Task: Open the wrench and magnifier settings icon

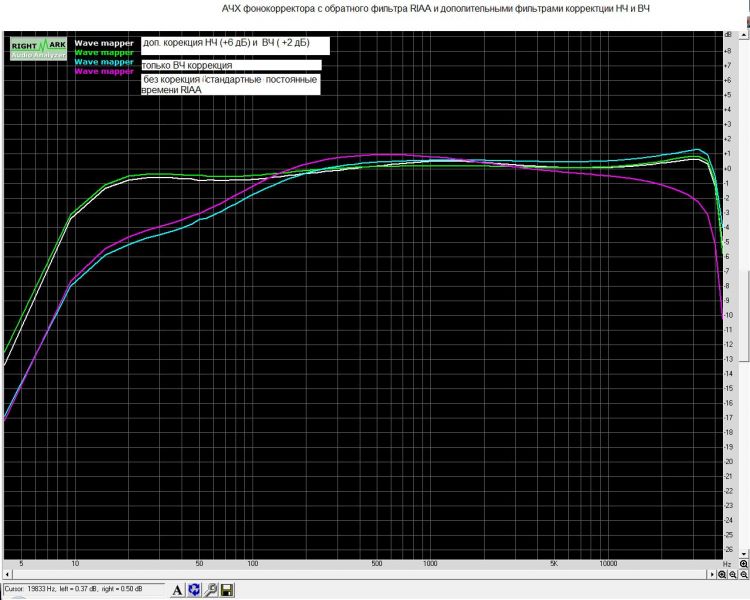Action: point(211,590)
